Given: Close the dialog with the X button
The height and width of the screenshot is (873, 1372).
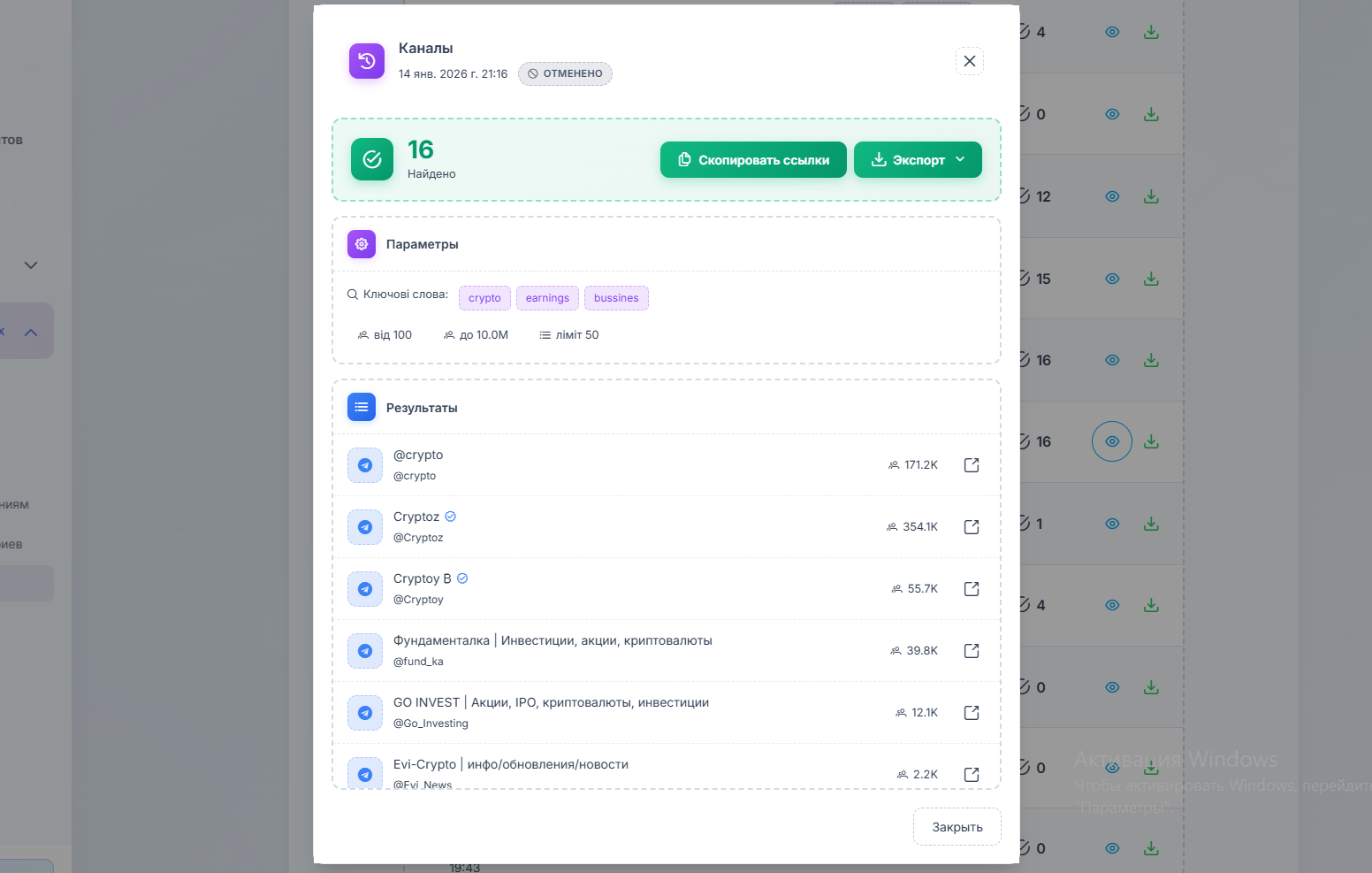Looking at the screenshot, I should click(970, 61).
